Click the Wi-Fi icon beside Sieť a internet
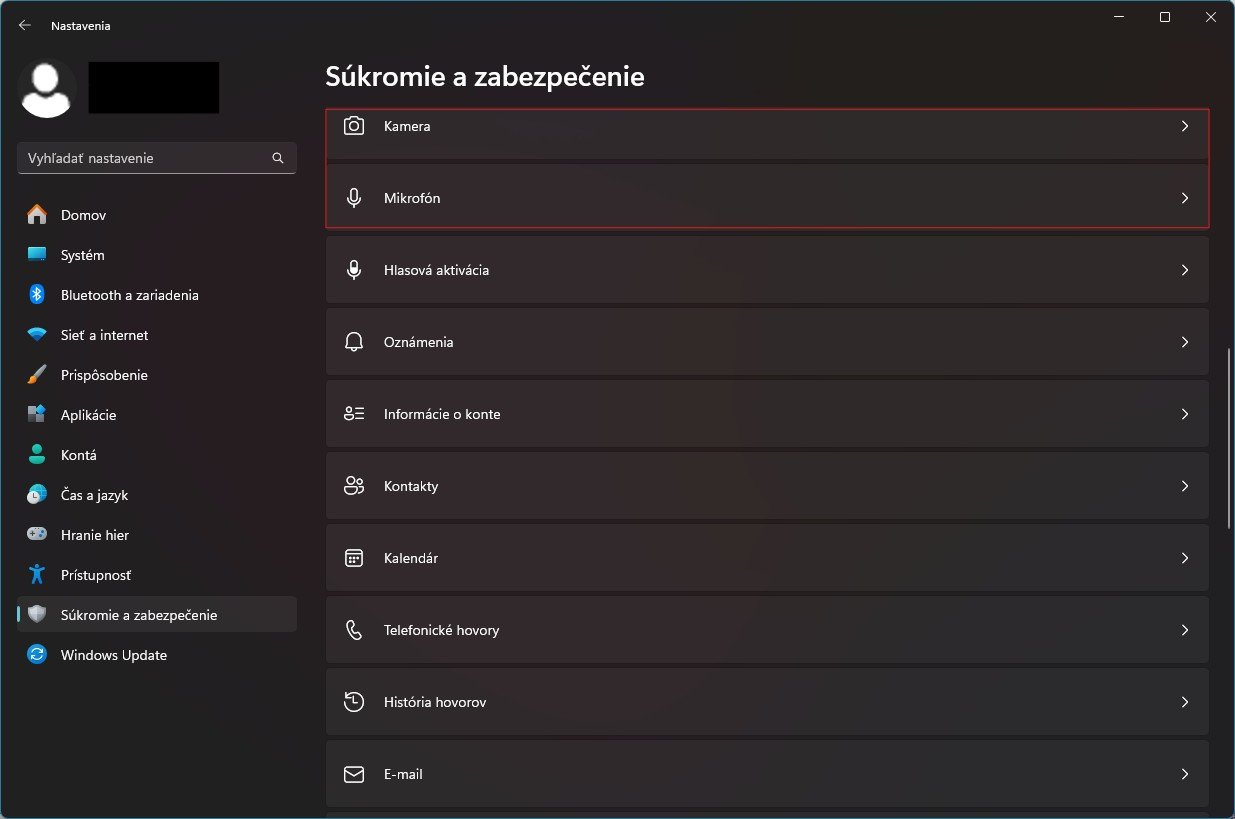This screenshot has height=819, width=1235. 37,335
